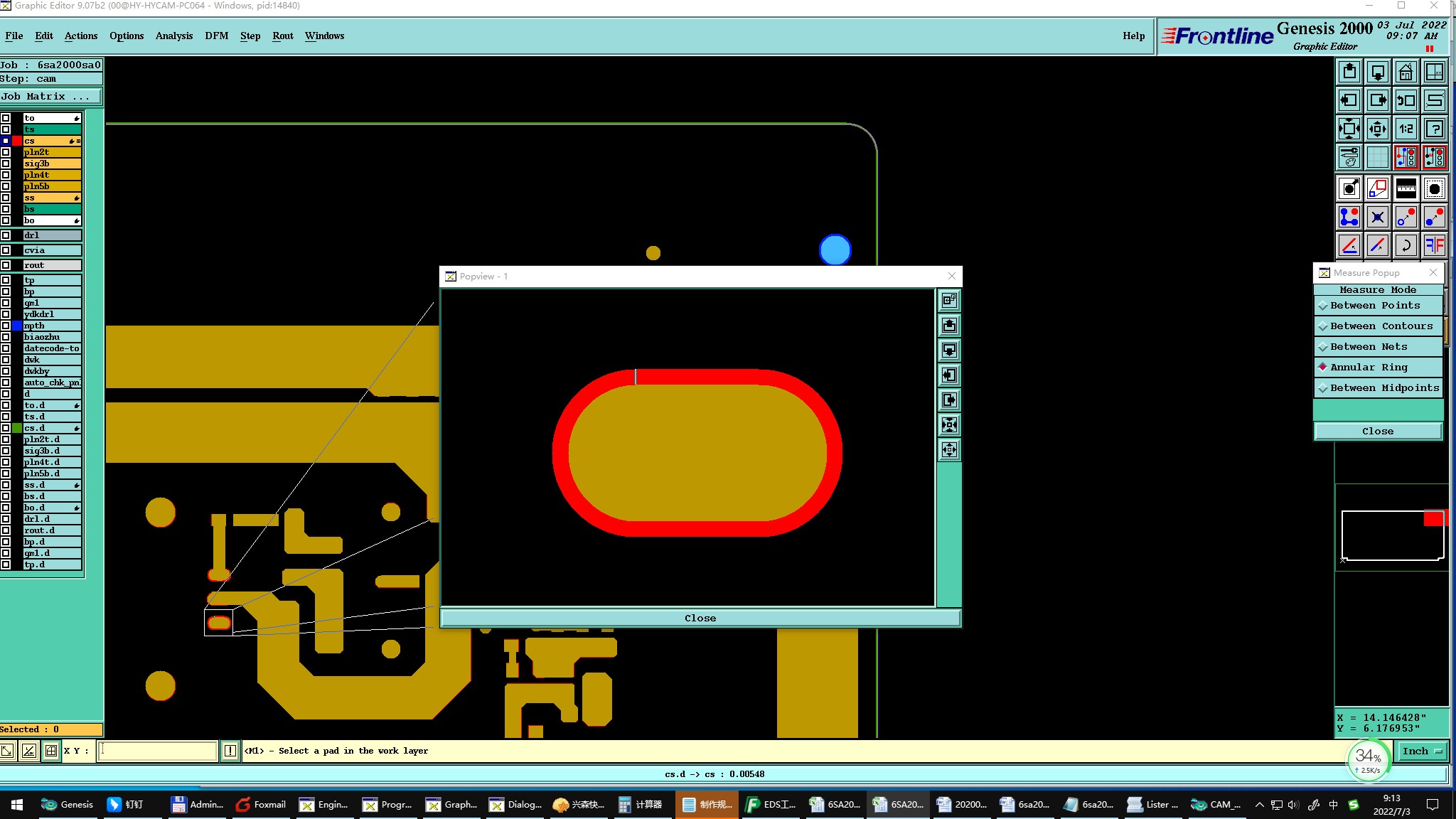Open the Help menu
The height and width of the screenshot is (819, 1456).
coord(1134,36)
